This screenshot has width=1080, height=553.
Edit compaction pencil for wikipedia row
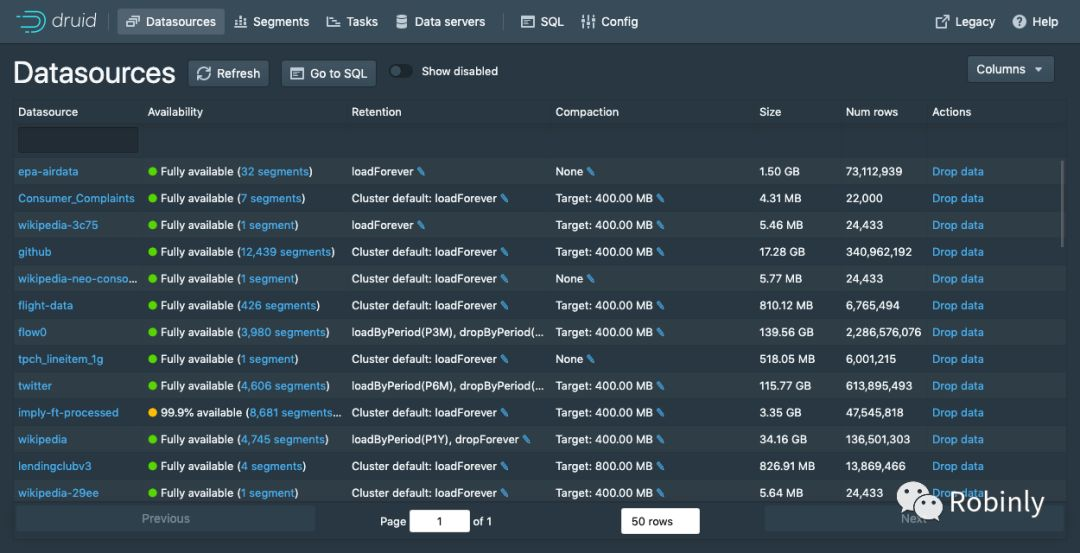pyautogui.click(x=661, y=439)
